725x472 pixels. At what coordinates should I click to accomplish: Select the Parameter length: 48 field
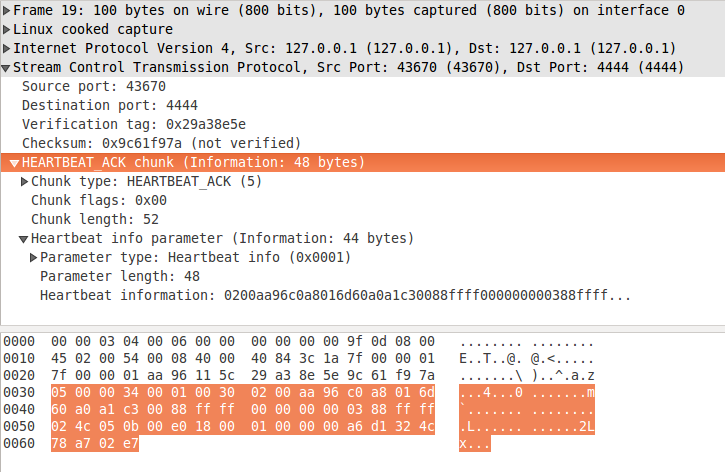(119, 276)
